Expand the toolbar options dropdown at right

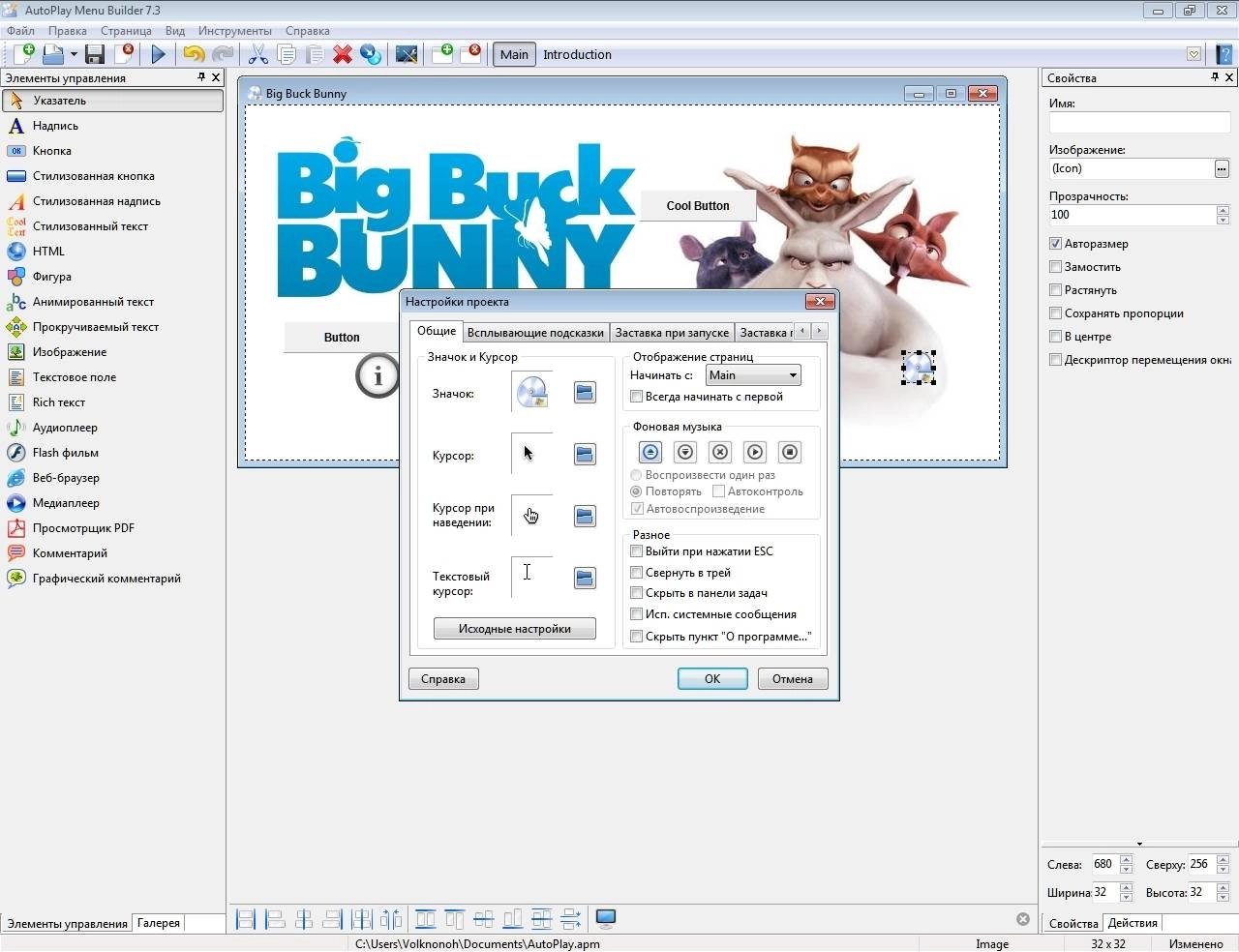(1194, 54)
